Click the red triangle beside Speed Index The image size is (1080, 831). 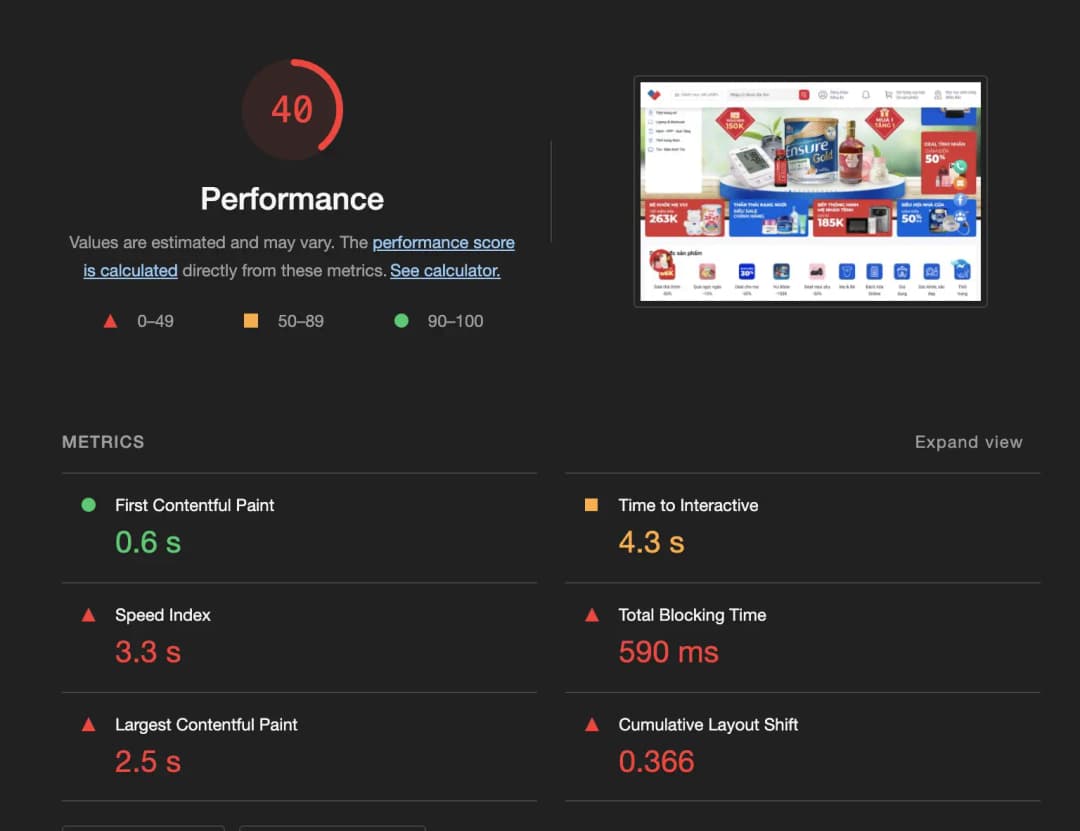(x=88, y=615)
